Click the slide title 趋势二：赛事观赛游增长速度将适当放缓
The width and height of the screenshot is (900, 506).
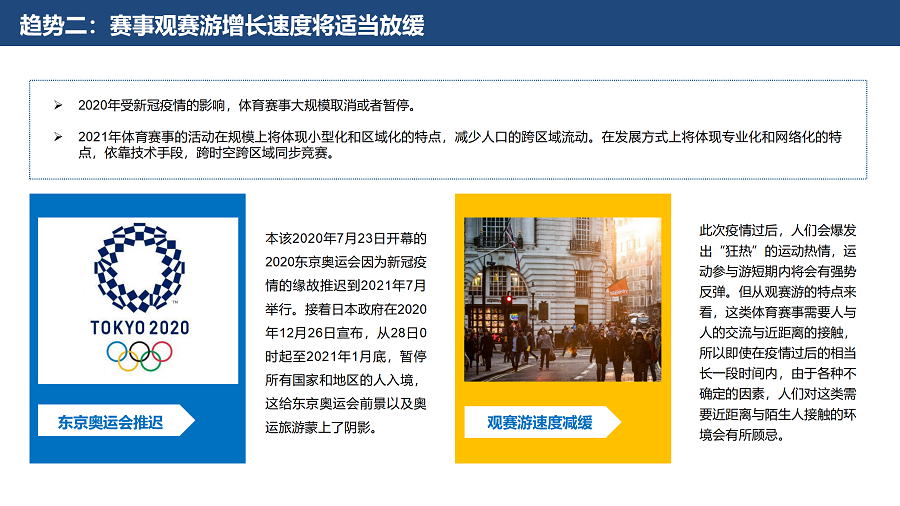tap(222, 26)
